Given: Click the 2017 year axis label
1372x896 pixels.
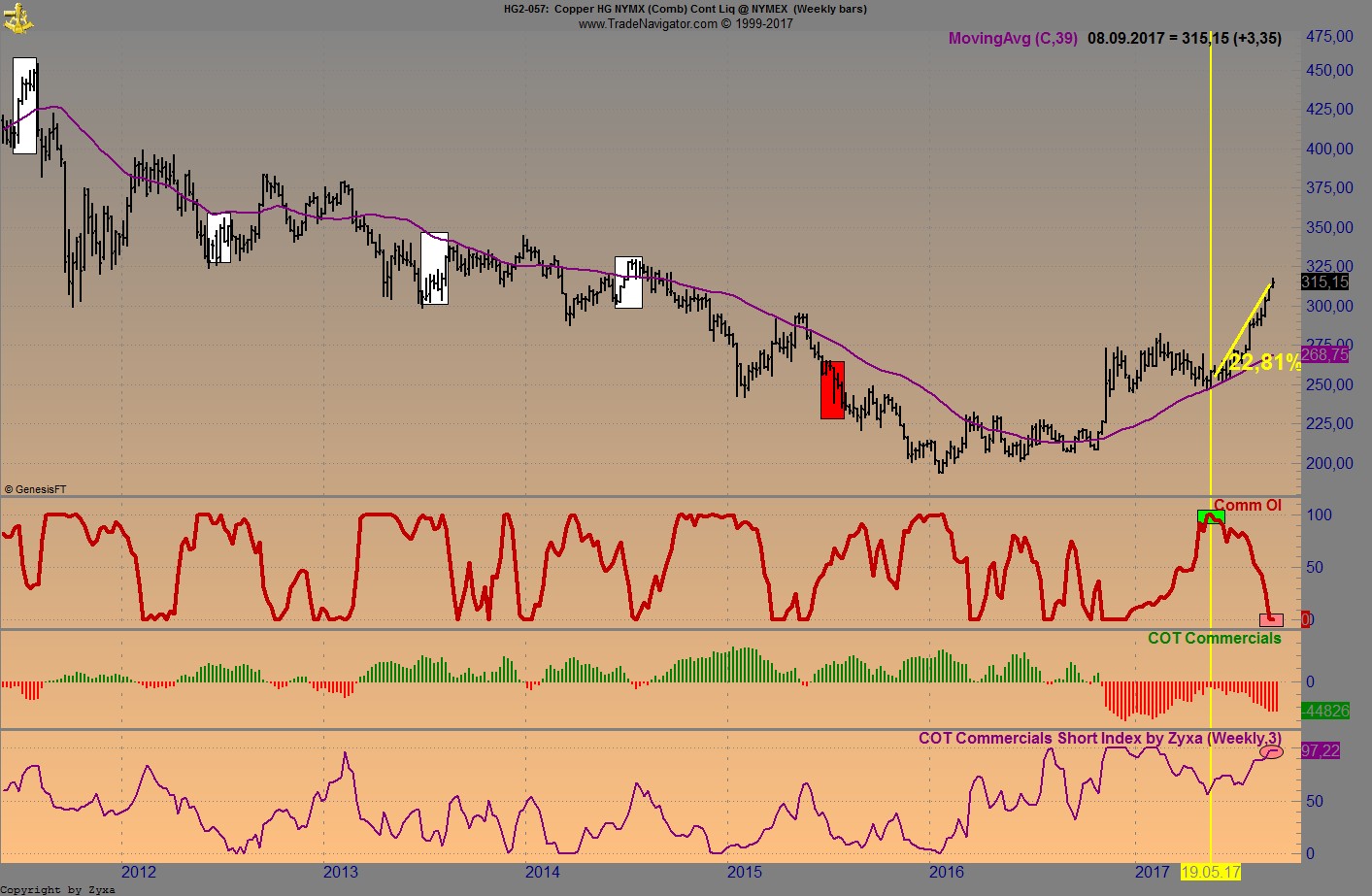Looking at the screenshot, I should pos(1153,873).
